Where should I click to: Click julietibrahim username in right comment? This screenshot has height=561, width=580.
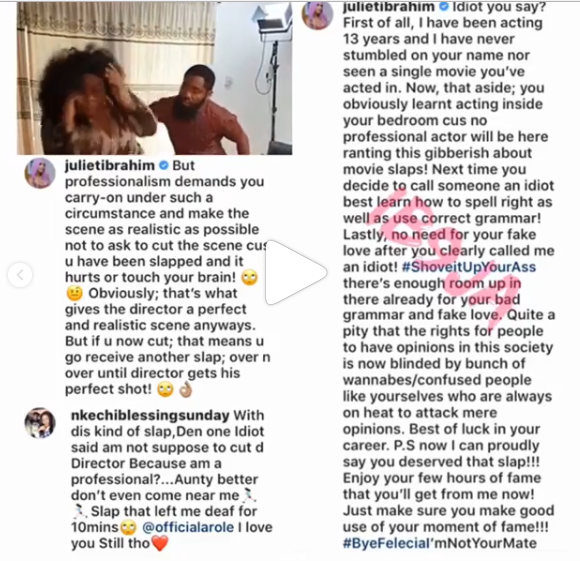pyautogui.click(x=389, y=6)
